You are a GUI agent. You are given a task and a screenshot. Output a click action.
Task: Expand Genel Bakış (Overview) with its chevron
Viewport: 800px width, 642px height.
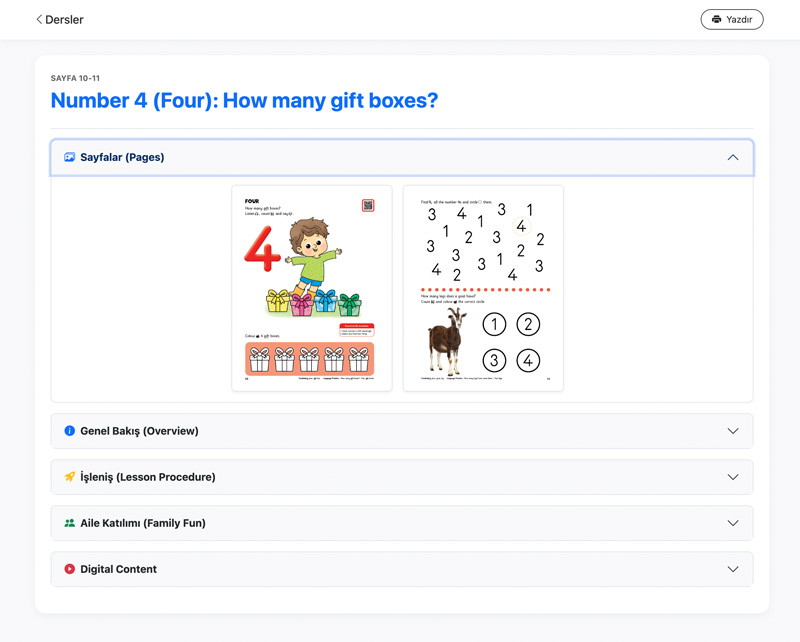[x=733, y=431]
